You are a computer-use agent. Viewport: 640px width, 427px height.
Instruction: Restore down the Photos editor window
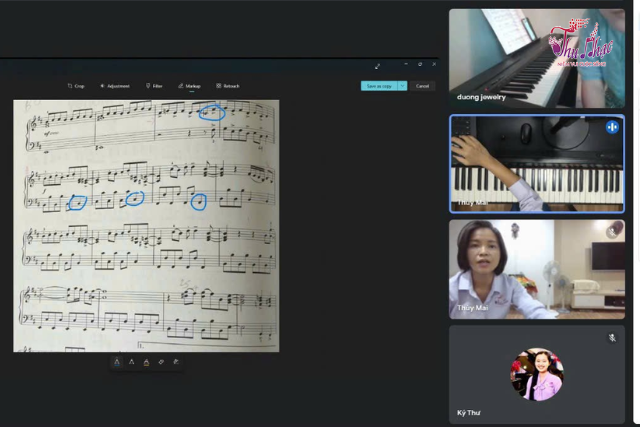coord(420,64)
